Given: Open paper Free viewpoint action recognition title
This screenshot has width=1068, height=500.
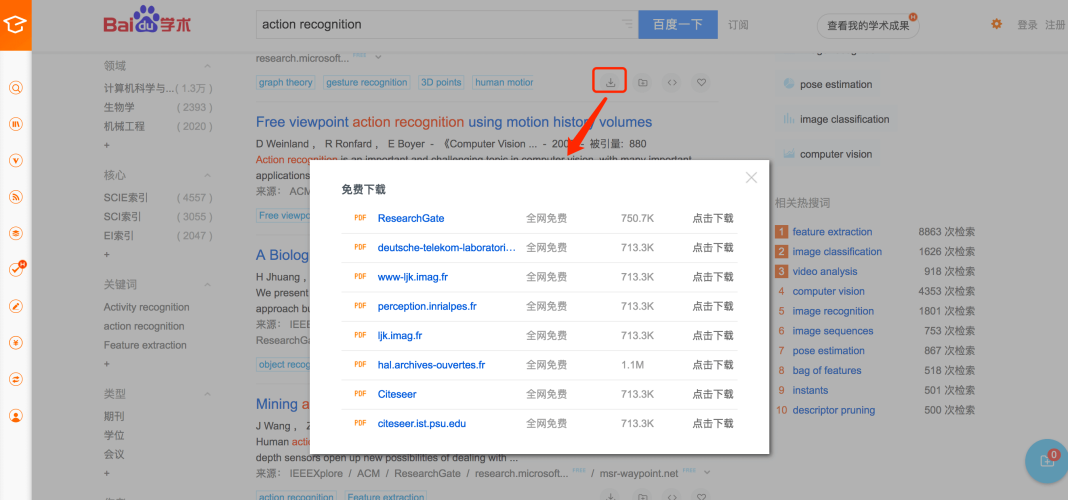Looking at the screenshot, I should [454, 122].
